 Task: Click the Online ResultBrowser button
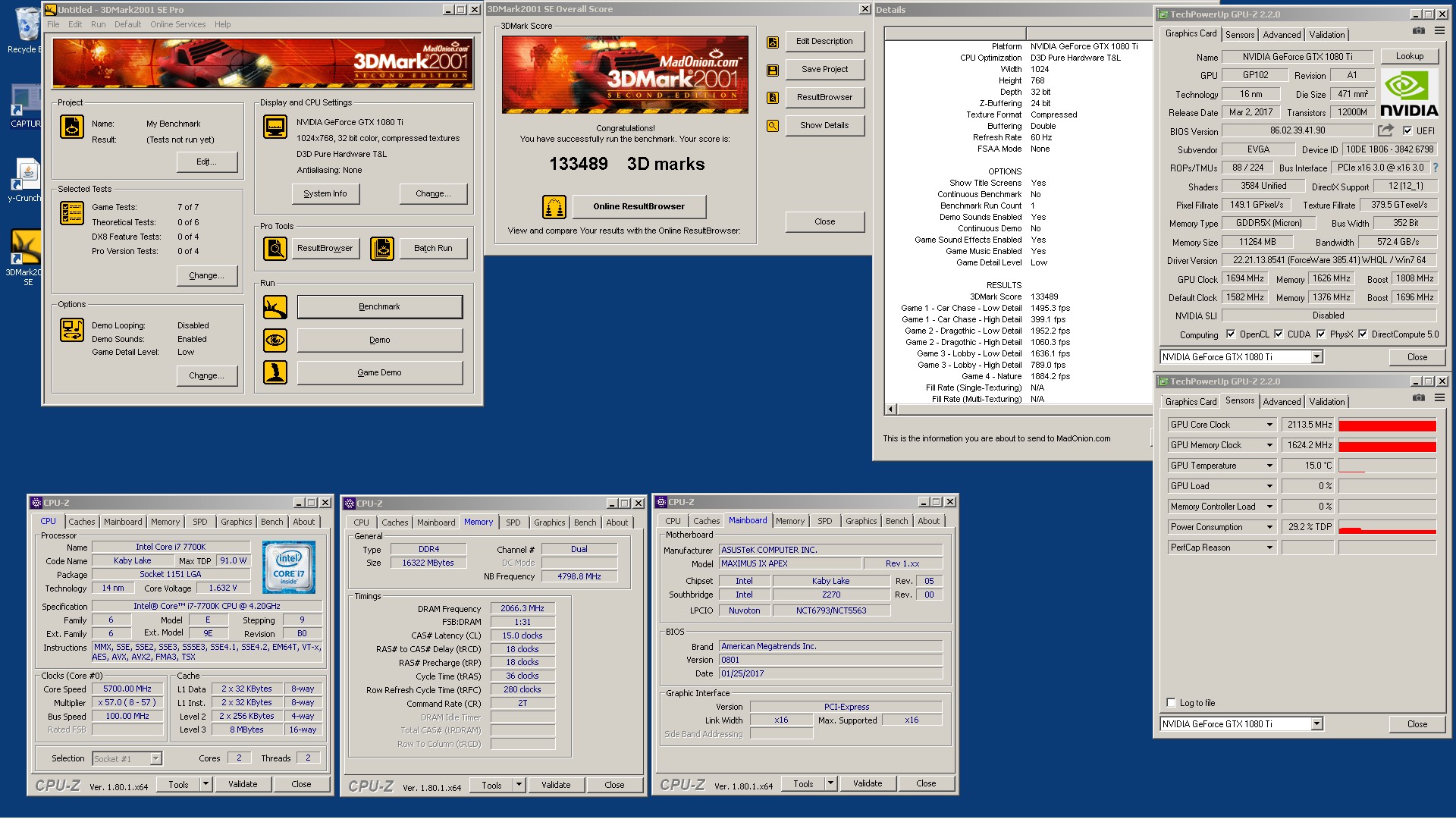click(x=639, y=206)
